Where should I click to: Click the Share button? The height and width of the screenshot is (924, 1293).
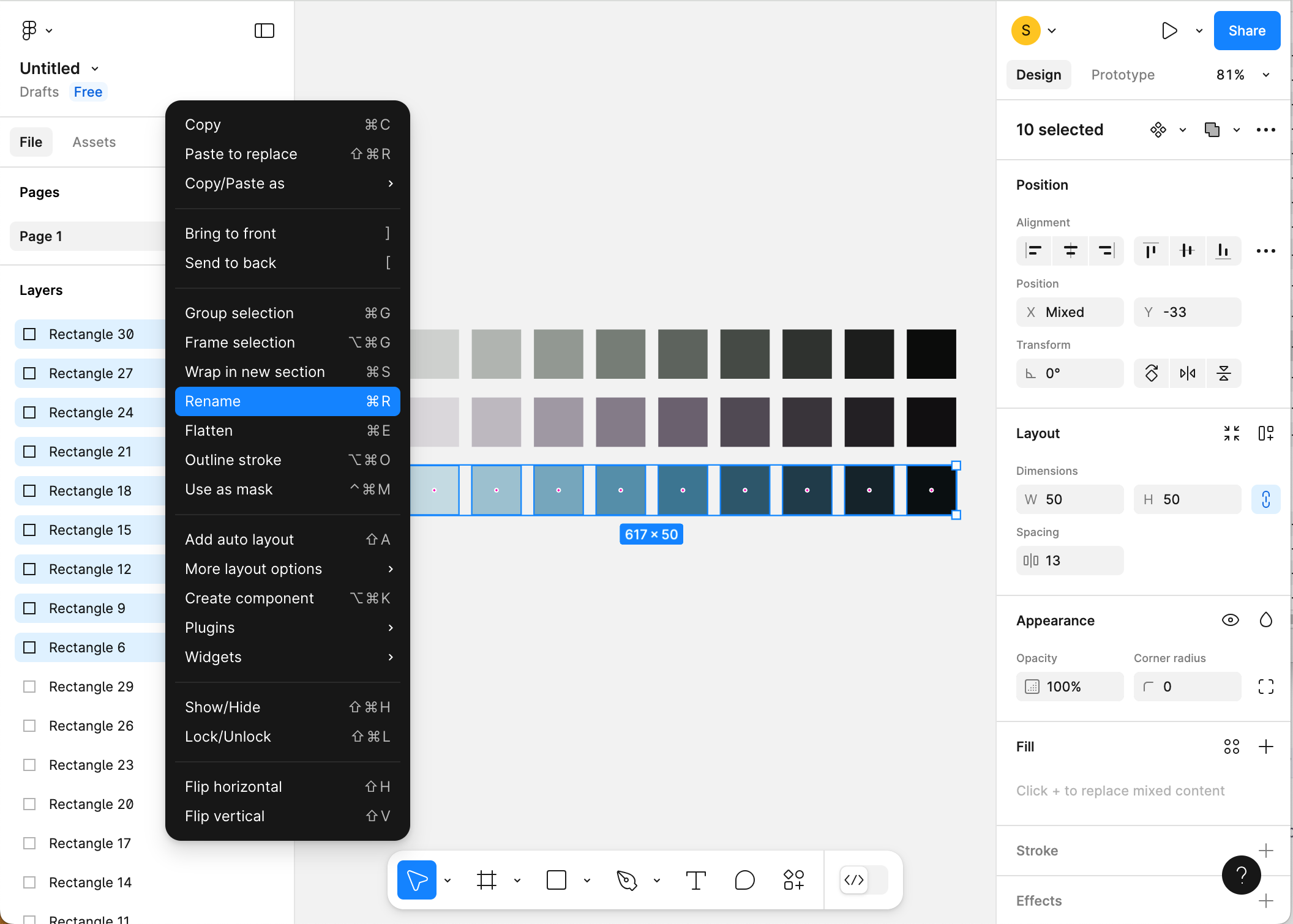[1246, 31]
